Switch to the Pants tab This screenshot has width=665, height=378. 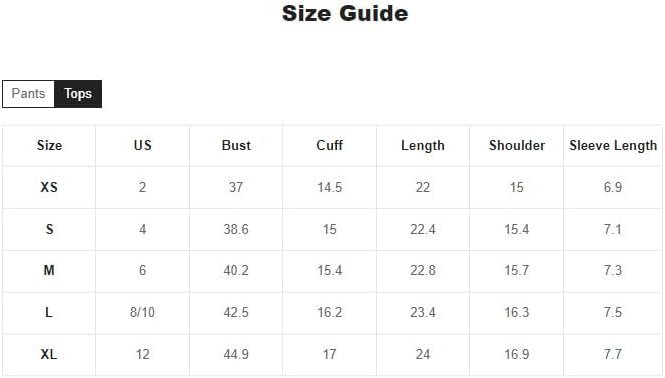click(x=28, y=94)
